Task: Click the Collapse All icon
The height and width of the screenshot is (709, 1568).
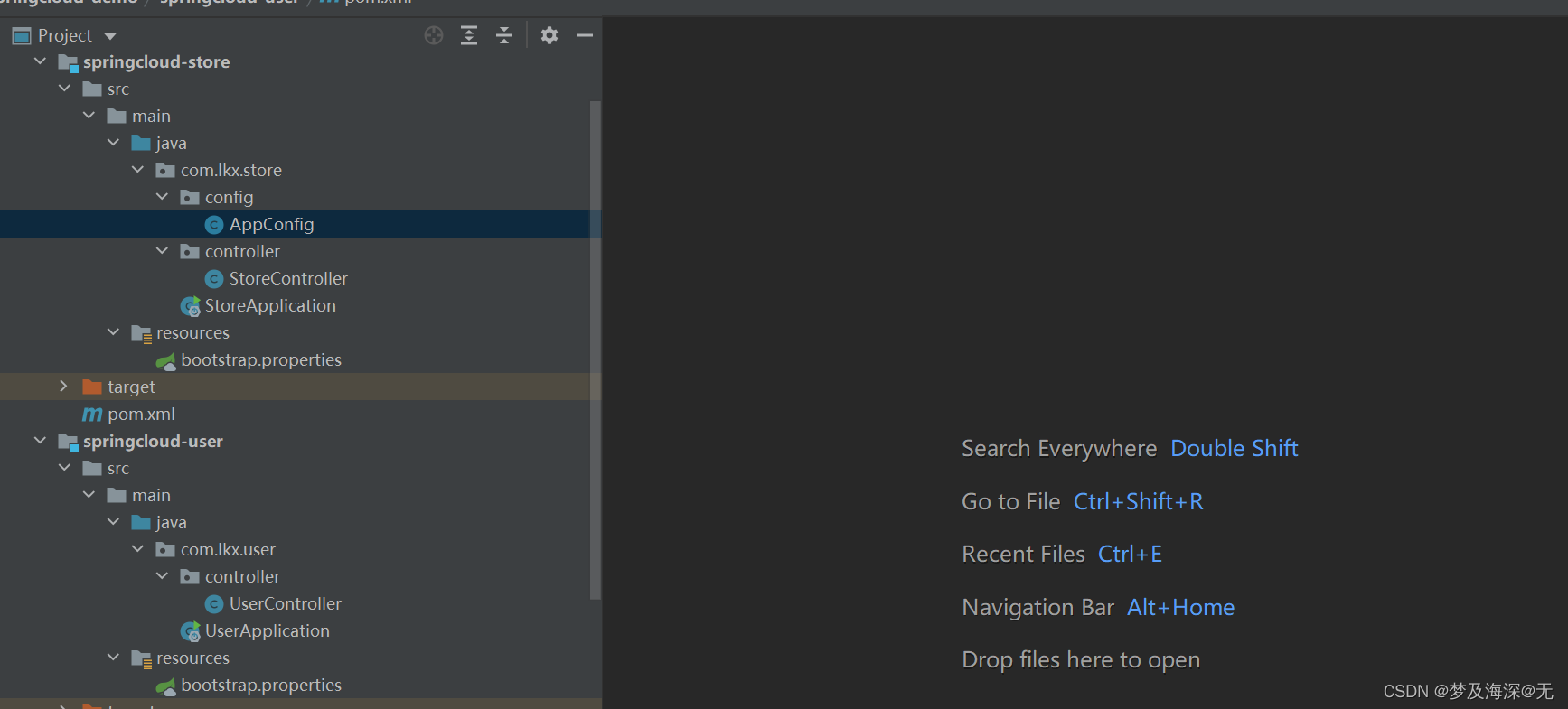Action: (504, 35)
